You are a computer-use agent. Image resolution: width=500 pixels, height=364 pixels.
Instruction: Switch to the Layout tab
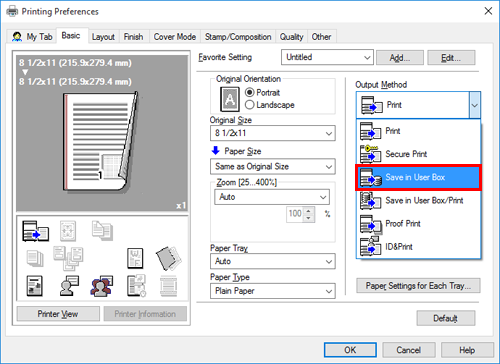(103, 37)
